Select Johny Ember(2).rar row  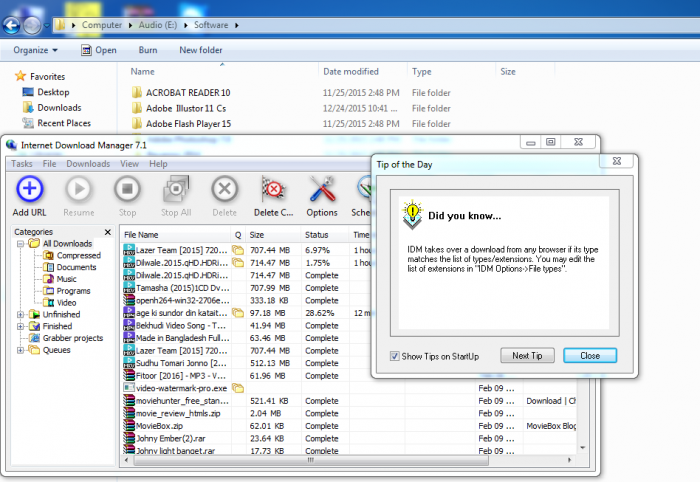(349, 438)
